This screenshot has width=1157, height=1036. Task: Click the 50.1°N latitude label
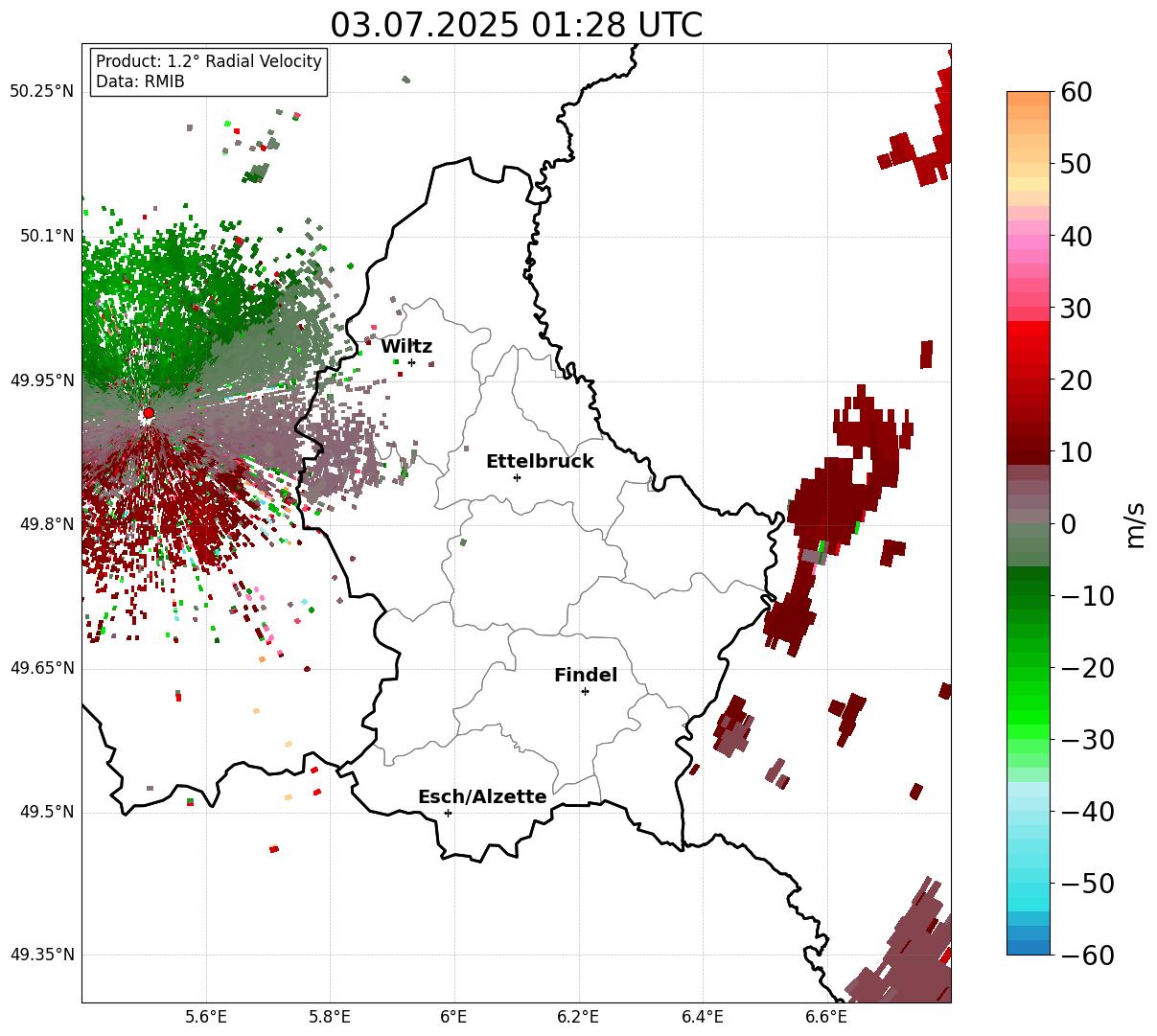coord(47,236)
